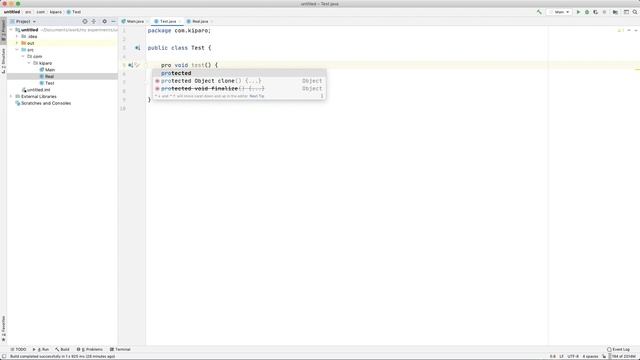Image resolution: width=640 pixels, height=360 pixels.
Task: Open the Terminal tool window
Action: (x=120, y=349)
